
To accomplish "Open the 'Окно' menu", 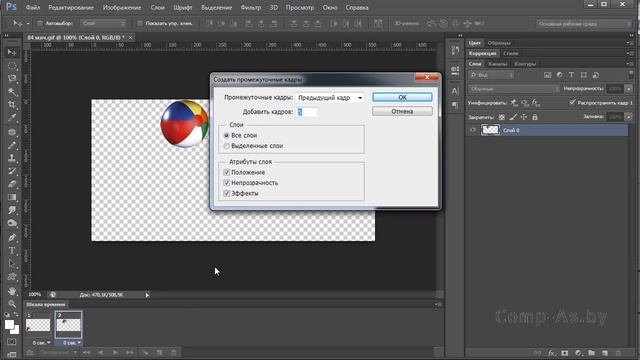I will click(330, 7).
